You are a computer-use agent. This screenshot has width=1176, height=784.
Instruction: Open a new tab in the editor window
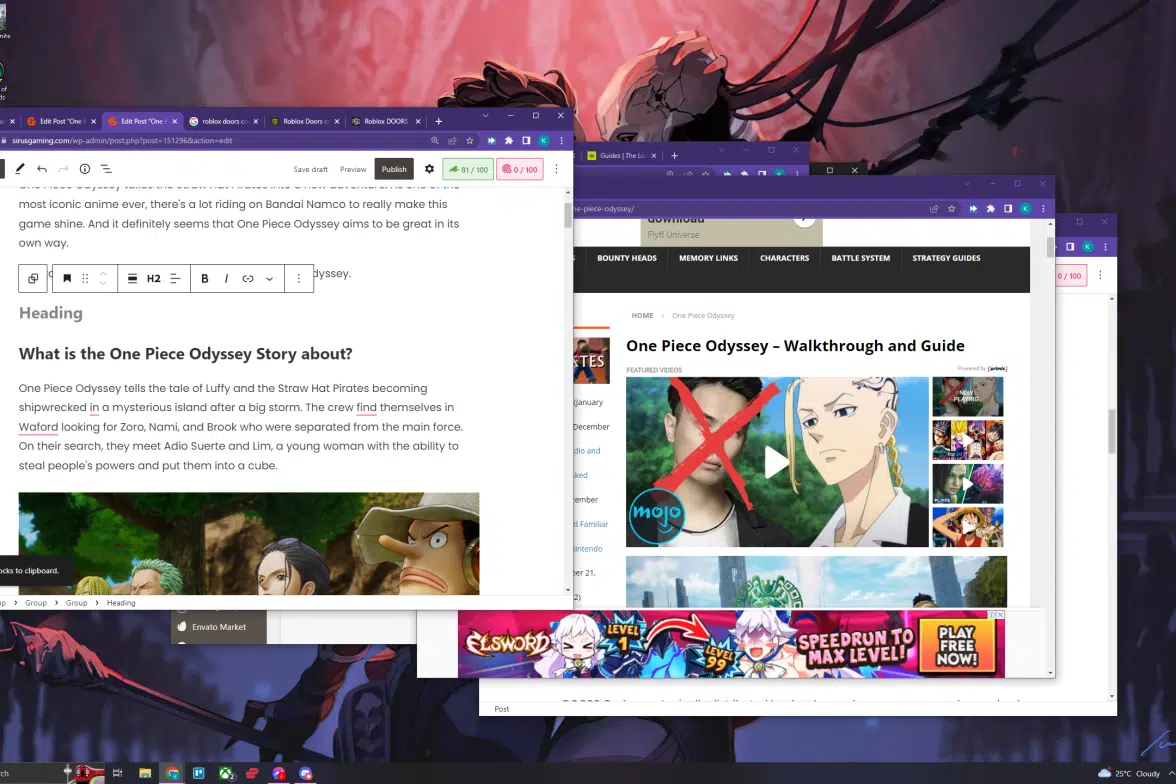point(439,121)
